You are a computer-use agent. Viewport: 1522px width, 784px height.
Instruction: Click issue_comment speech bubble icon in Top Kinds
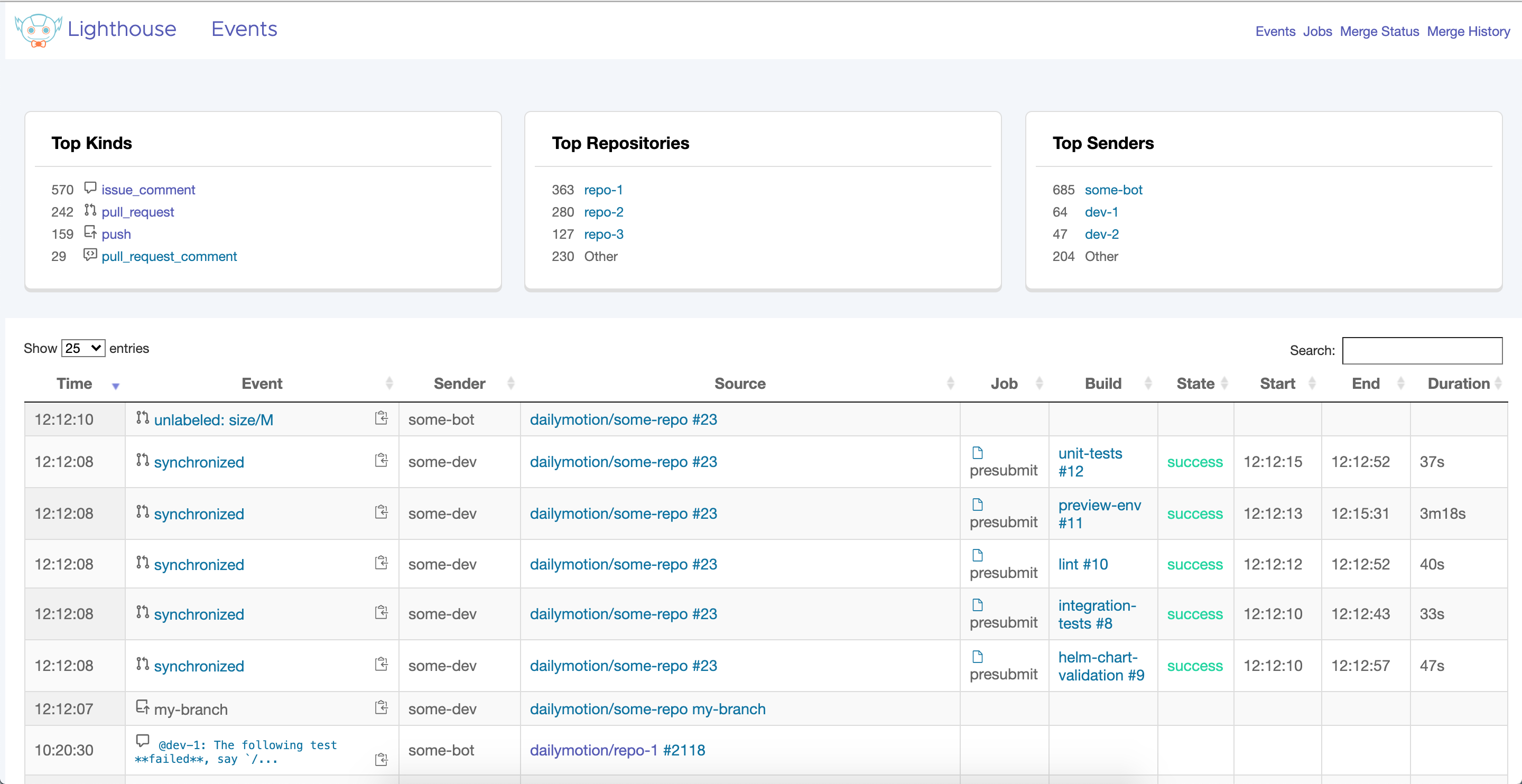tap(90, 188)
